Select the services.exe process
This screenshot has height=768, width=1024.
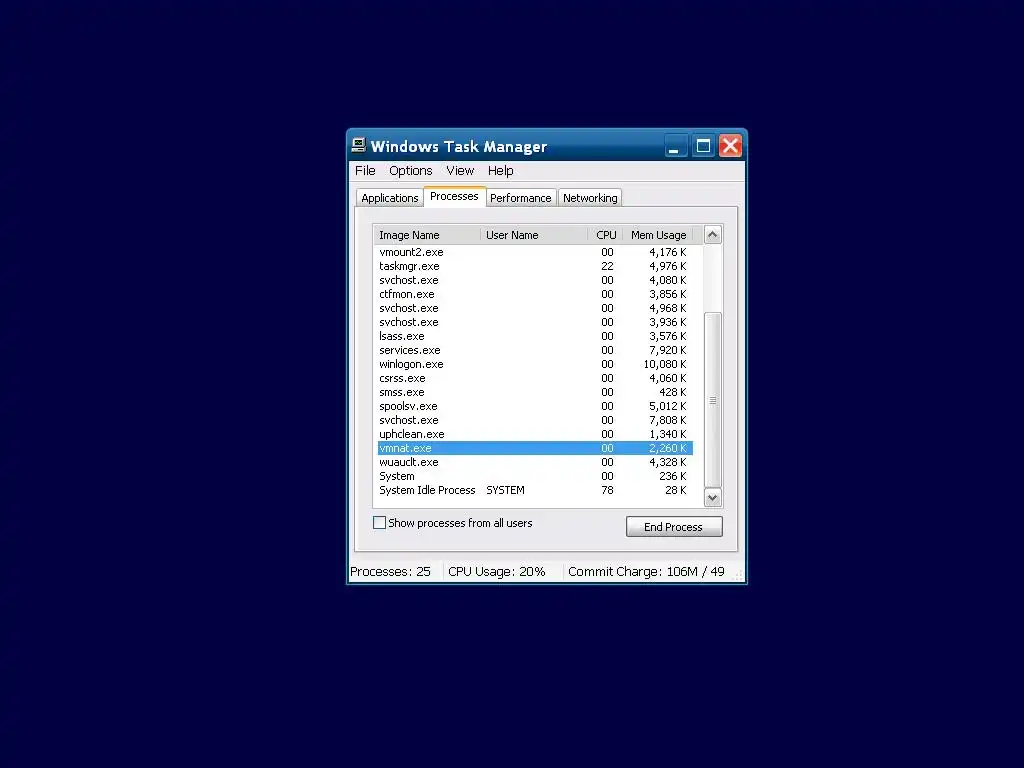click(x=535, y=350)
